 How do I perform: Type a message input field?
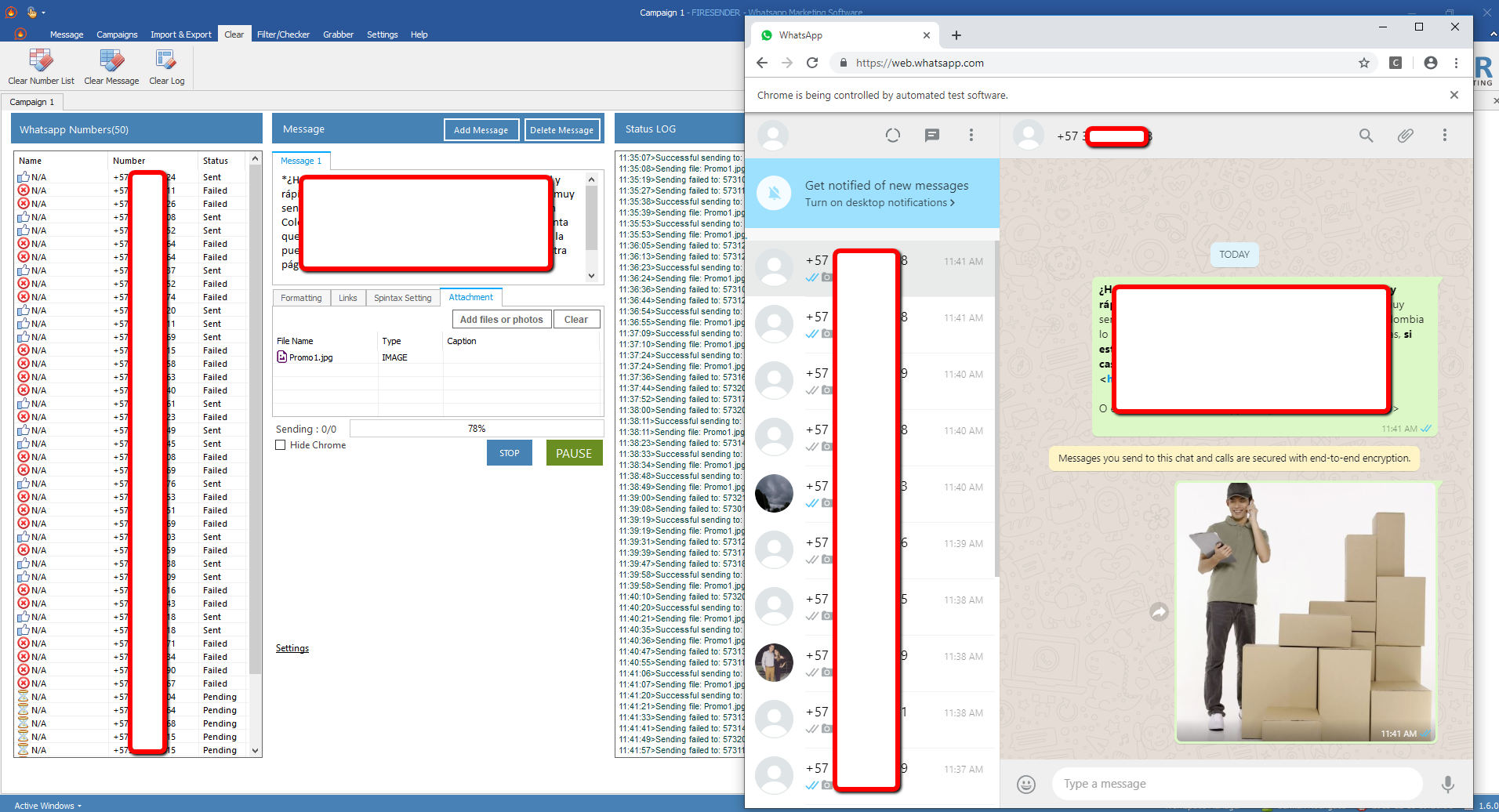tap(1236, 784)
